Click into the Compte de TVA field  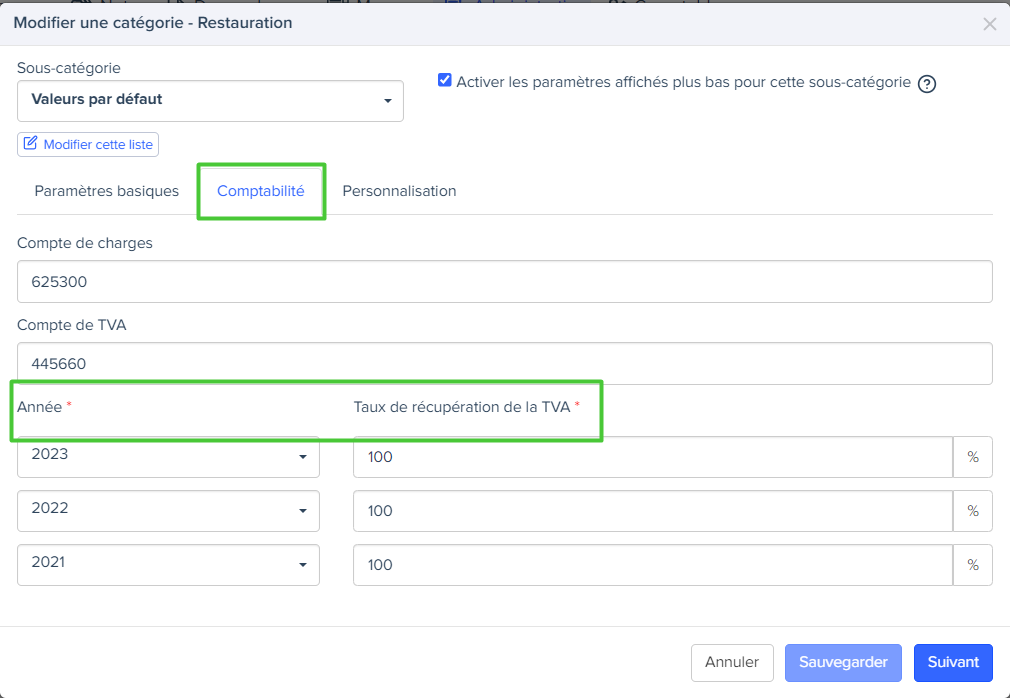(x=504, y=364)
